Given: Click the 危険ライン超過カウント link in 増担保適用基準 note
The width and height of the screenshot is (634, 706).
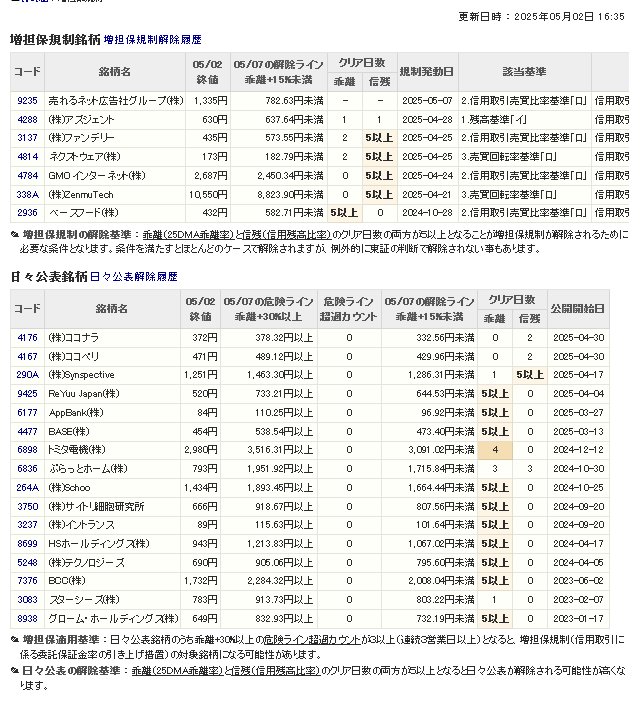Looking at the screenshot, I should click(312, 639).
